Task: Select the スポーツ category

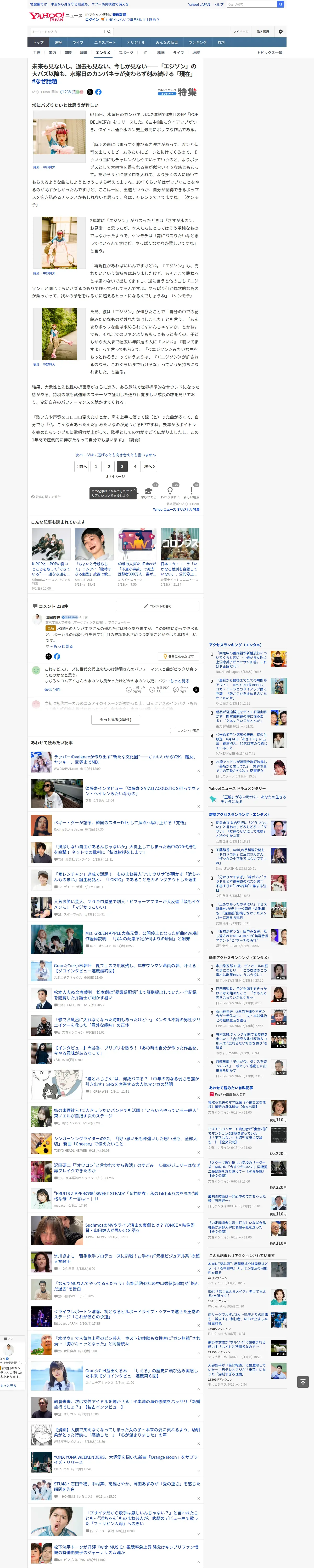Action: (x=126, y=53)
